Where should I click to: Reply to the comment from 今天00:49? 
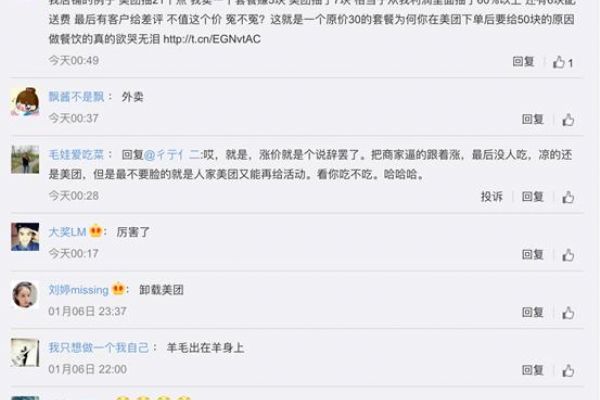(523, 61)
